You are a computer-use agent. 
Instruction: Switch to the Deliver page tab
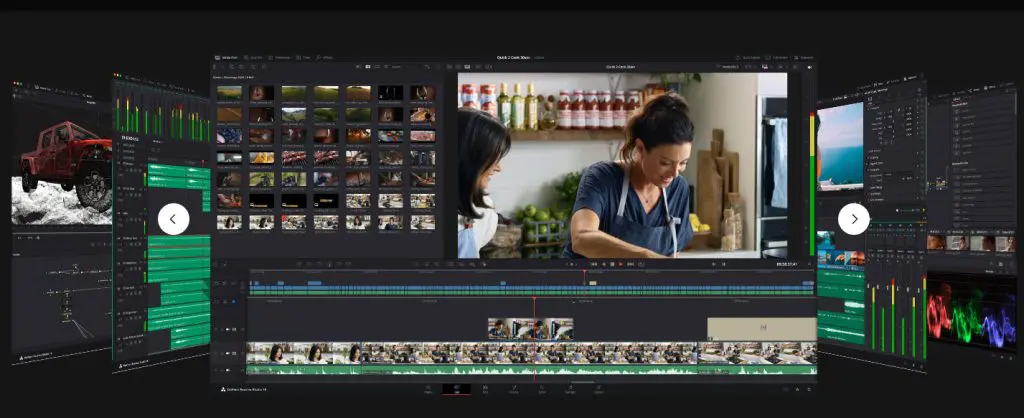click(599, 389)
